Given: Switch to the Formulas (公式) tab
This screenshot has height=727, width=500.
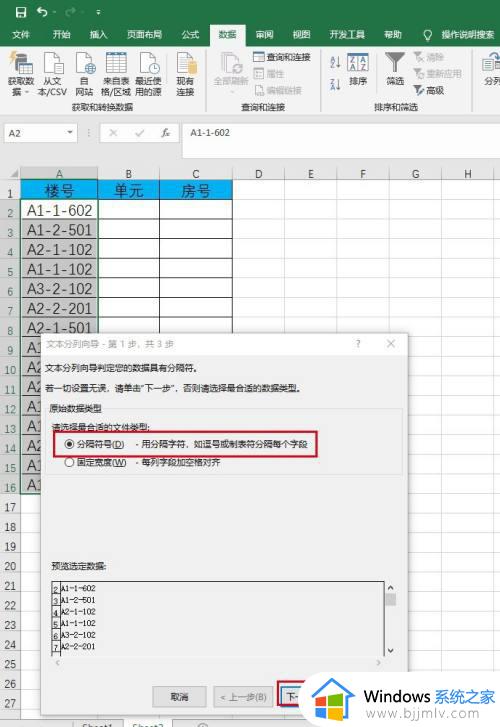Looking at the screenshot, I should pos(190,35).
